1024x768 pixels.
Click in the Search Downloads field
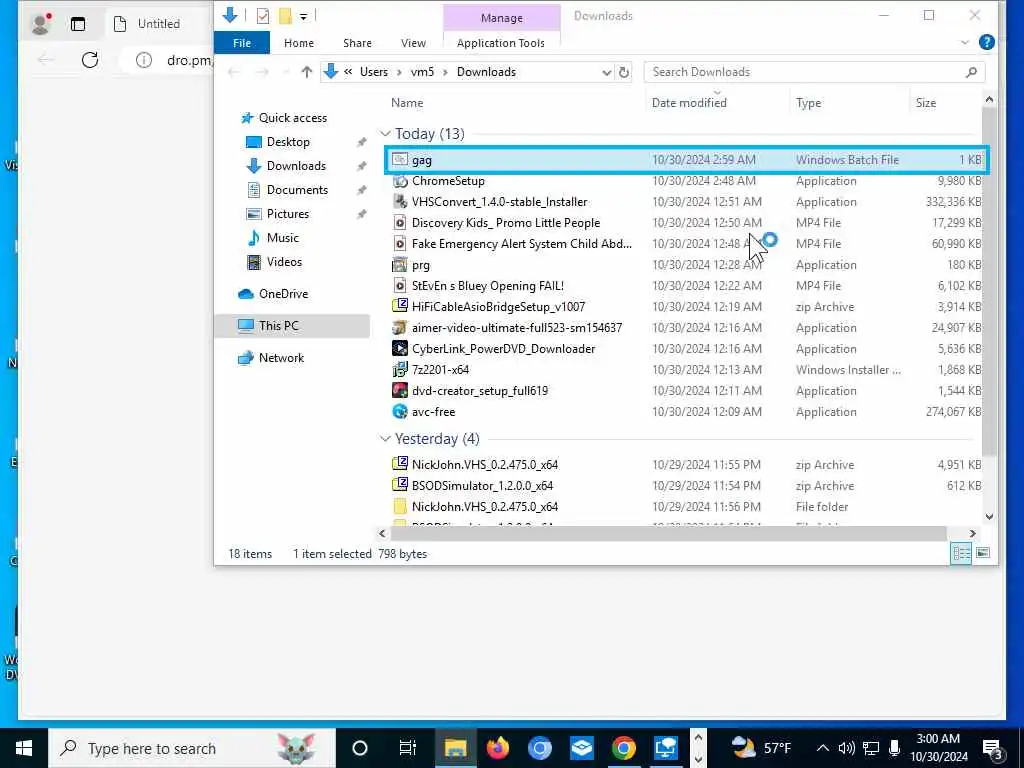point(814,72)
